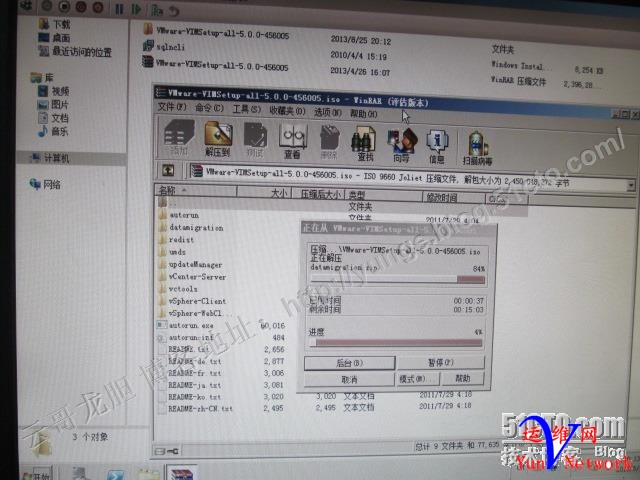Click the 测试 (Test) toolbar icon
This screenshot has width=640, height=480.
(255, 140)
